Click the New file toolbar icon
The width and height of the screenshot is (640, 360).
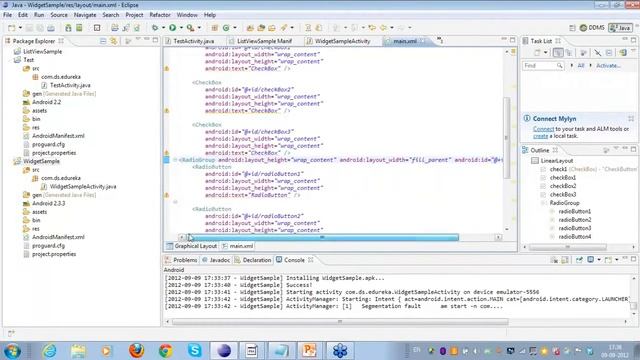(x=12, y=28)
